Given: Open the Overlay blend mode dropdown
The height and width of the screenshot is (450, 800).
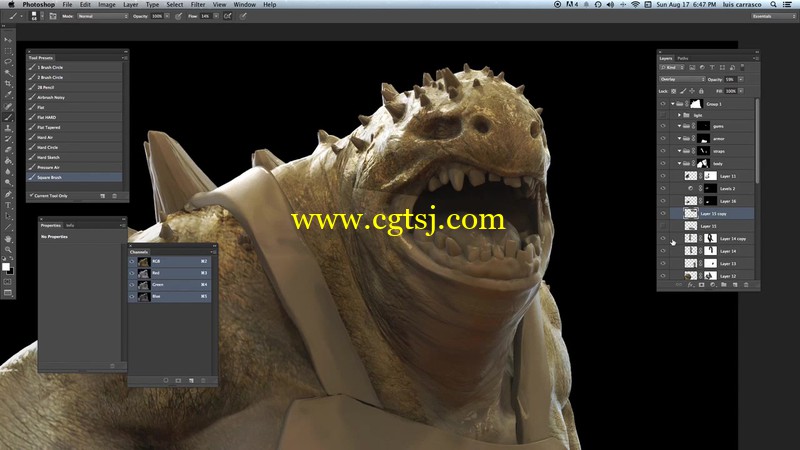Looking at the screenshot, I should tap(682, 79).
